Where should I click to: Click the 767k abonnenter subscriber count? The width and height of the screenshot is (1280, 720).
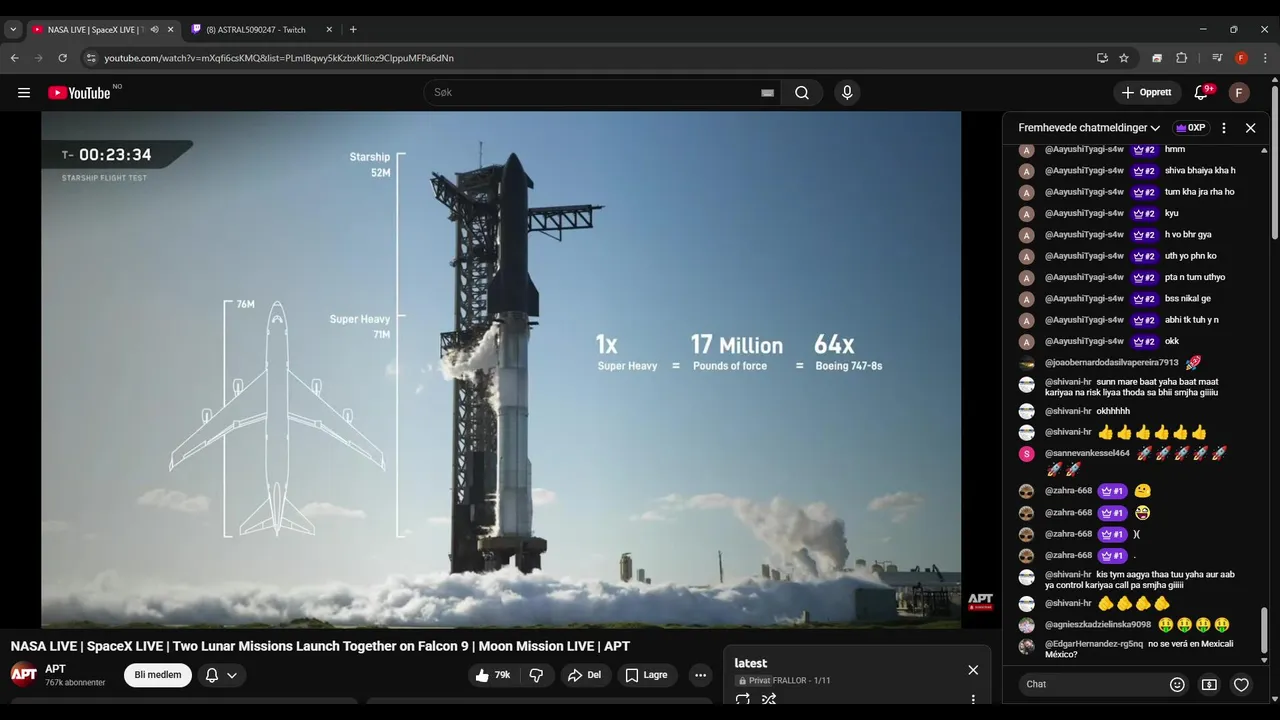pos(75,683)
